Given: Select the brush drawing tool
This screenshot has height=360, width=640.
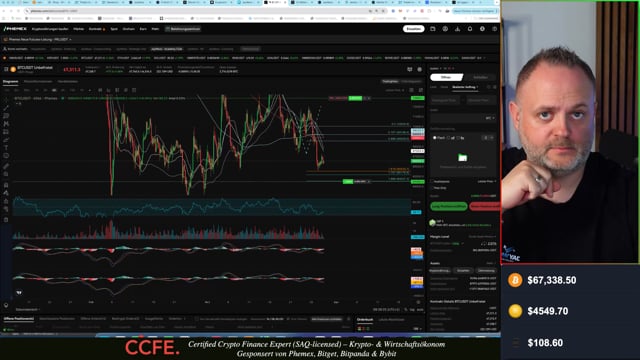Looking at the screenshot, I should pyautogui.click(x=6, y=140).
